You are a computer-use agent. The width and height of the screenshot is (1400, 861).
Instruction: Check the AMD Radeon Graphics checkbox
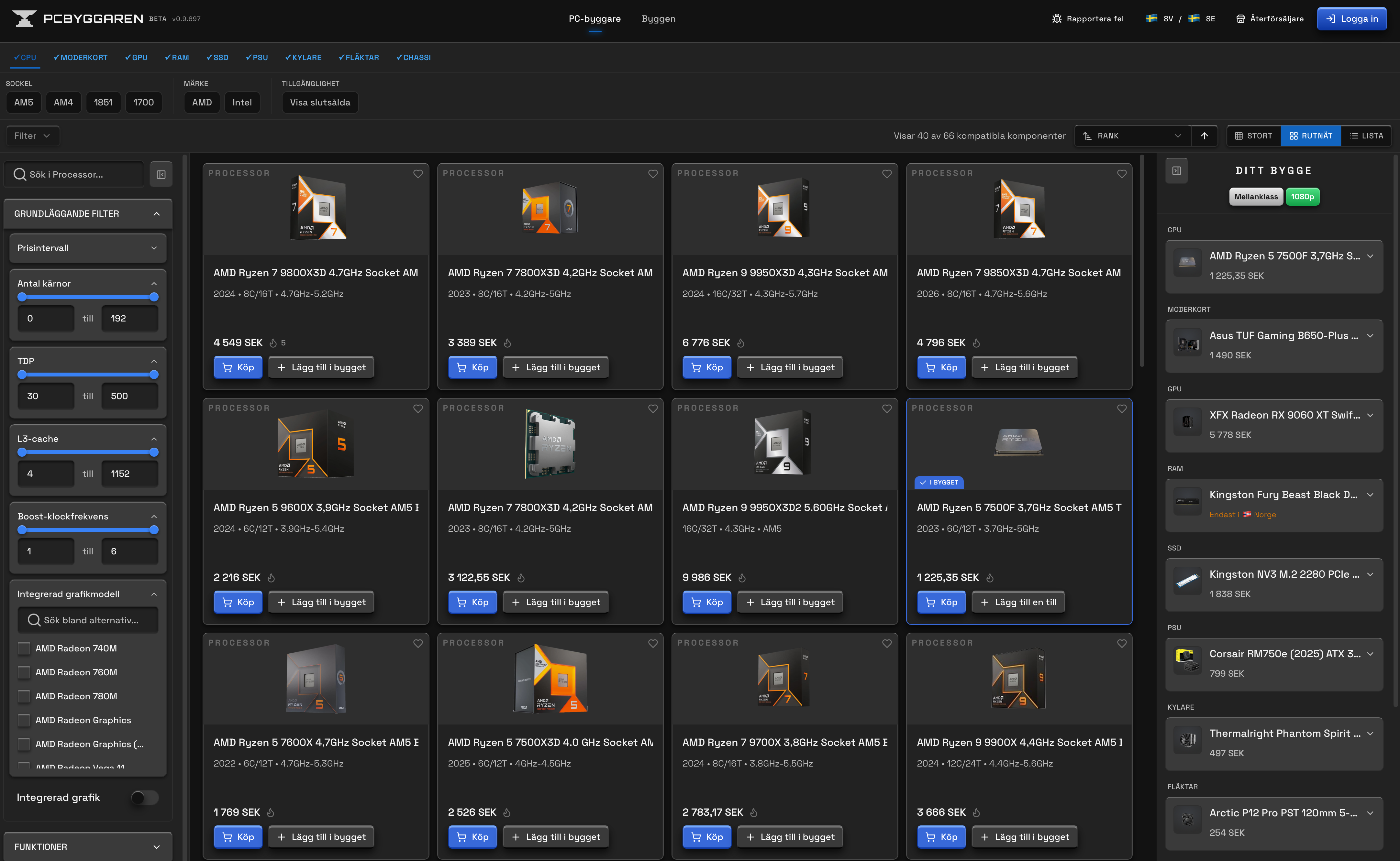[x=24, y=720]
